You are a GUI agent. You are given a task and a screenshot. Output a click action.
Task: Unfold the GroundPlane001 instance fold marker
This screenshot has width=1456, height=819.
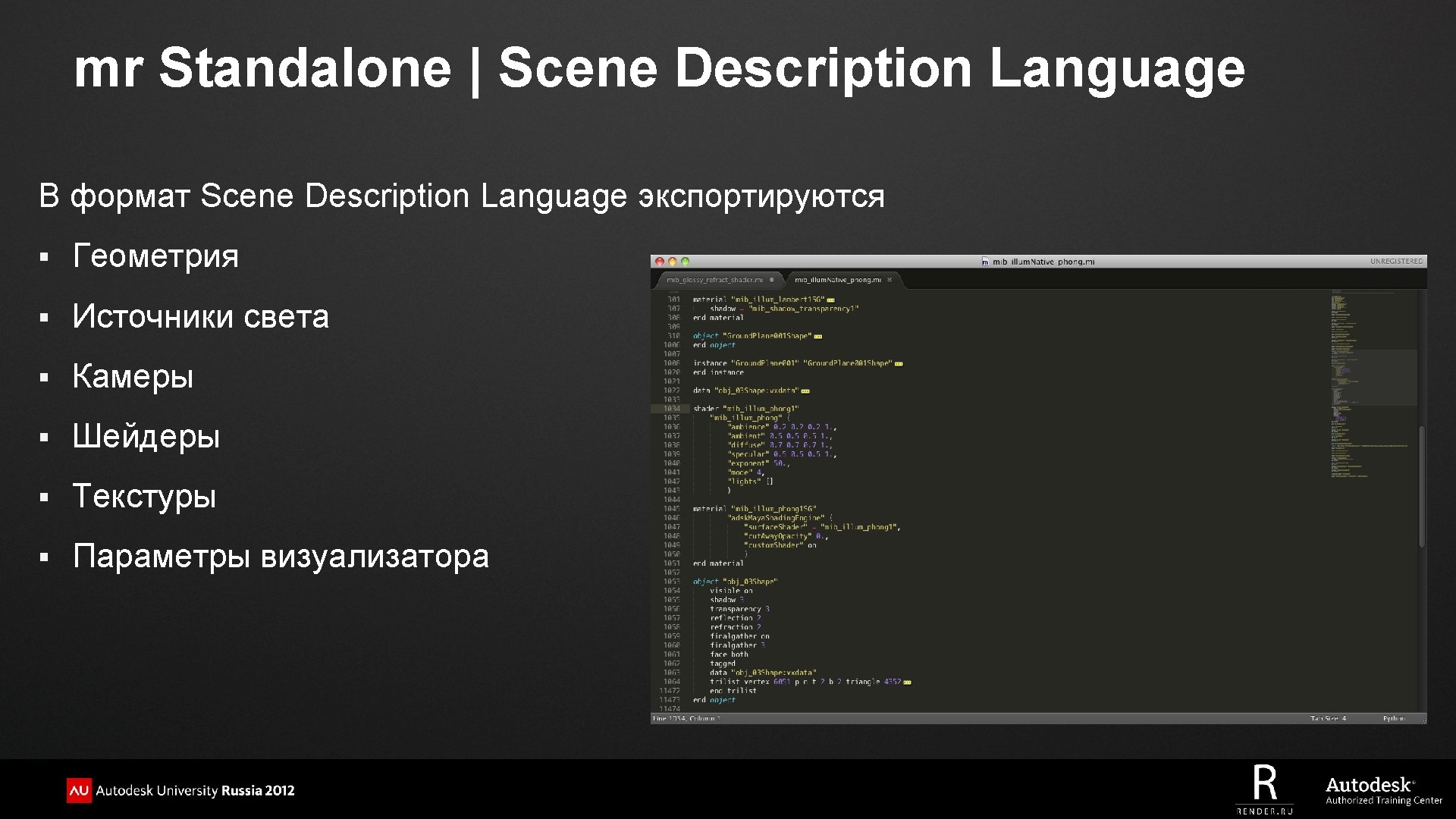coord(899,364)
